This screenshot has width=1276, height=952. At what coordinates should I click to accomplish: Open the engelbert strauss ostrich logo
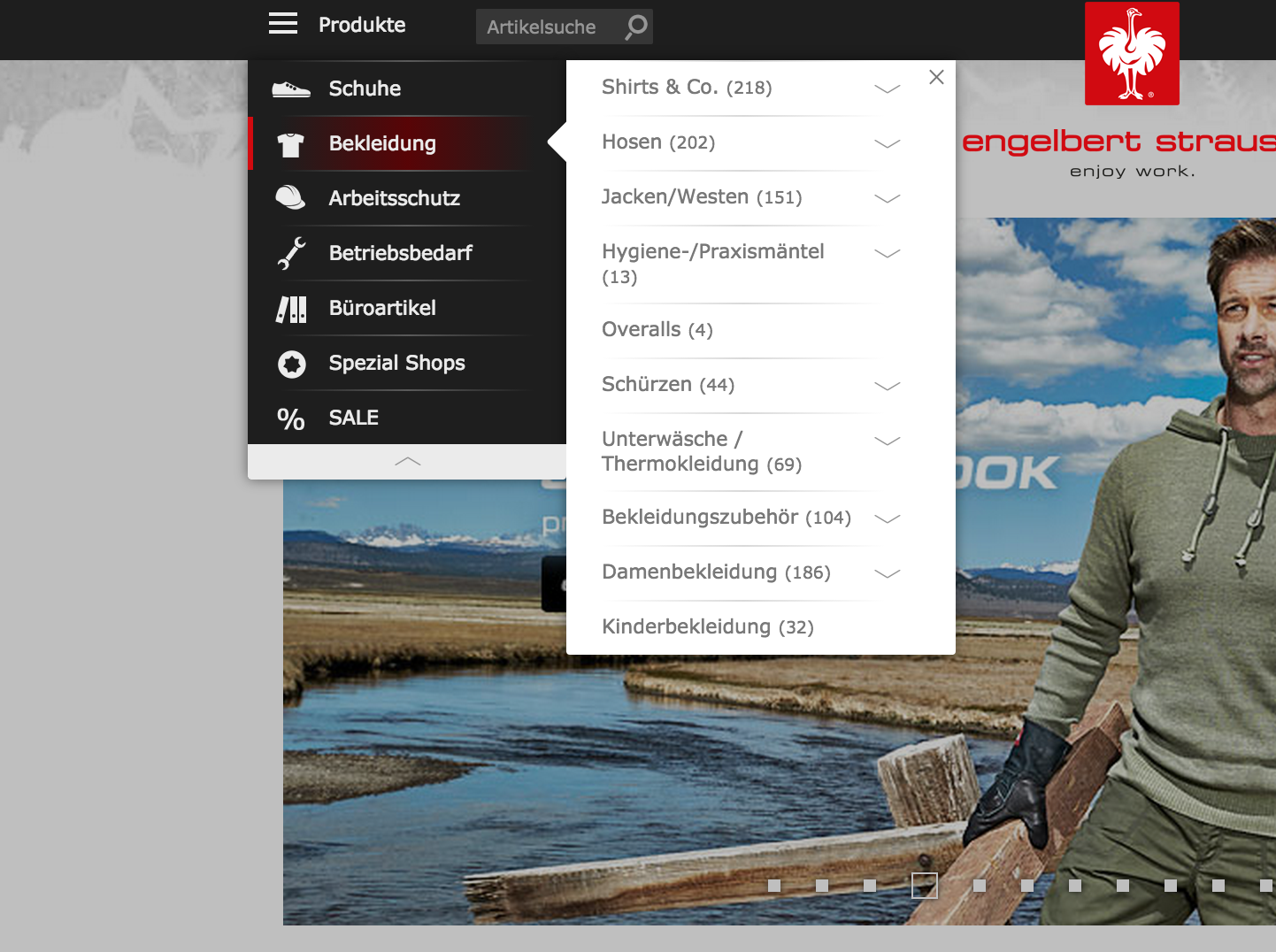[x=1132, y=54]
